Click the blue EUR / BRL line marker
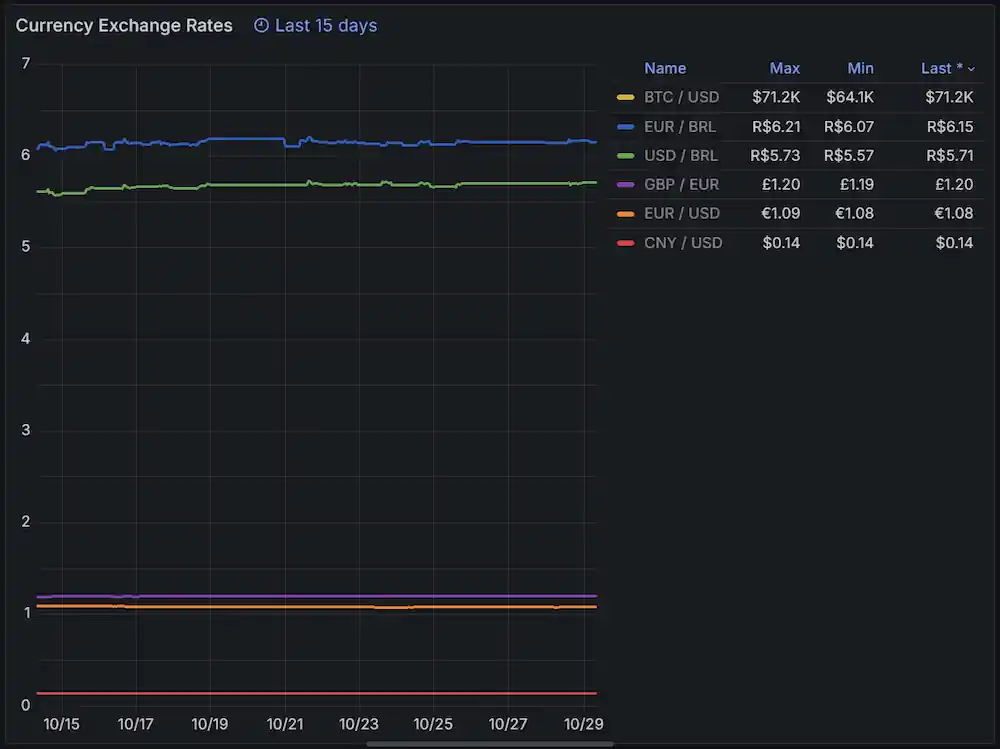 pyautogui.click(x=626, y=126)
